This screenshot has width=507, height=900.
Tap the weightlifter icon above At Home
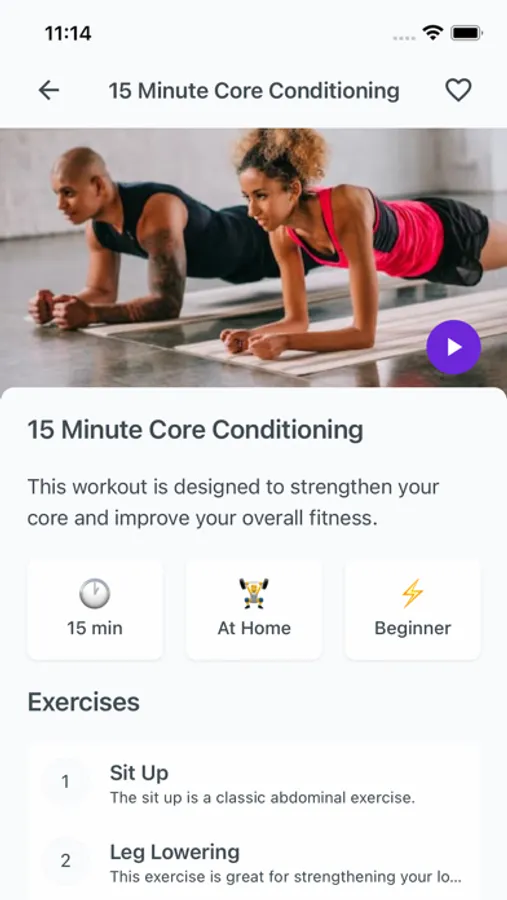click(254, 593)
